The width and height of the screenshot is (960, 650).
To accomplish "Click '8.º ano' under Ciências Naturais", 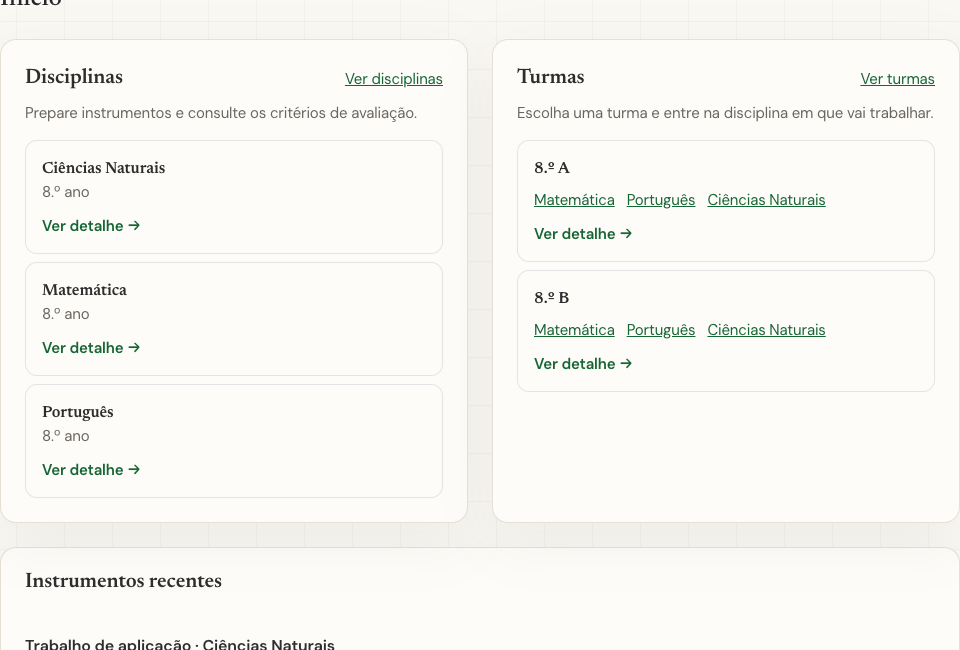I will coord(66,192).
